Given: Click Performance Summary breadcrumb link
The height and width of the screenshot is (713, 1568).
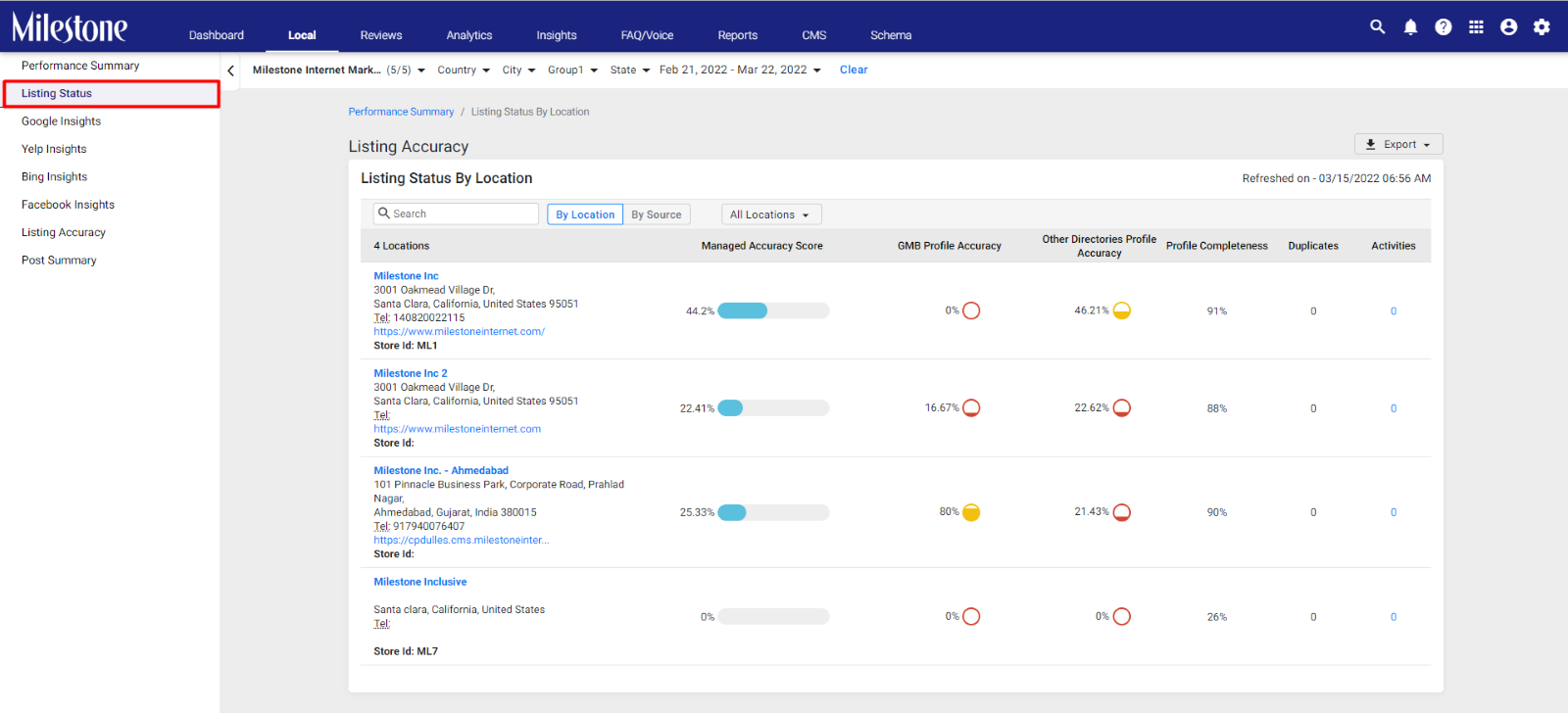Looking at the screenshot, I should (401, 112).
